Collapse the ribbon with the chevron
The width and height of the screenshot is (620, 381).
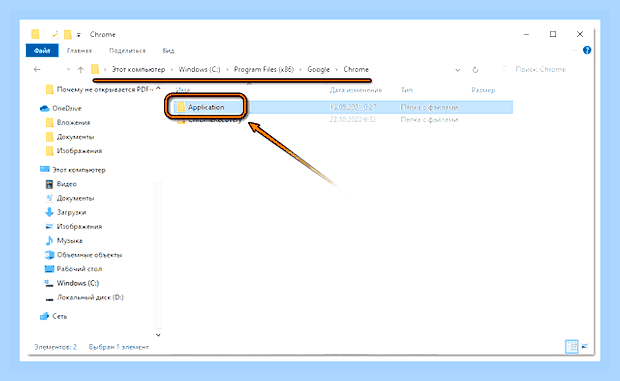click(574, 51)
